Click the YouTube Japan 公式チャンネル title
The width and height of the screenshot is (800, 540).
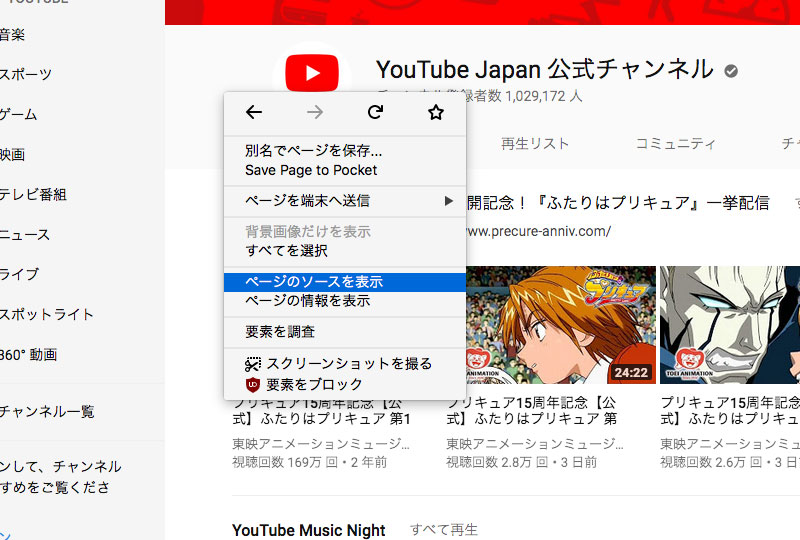(544, 70)
